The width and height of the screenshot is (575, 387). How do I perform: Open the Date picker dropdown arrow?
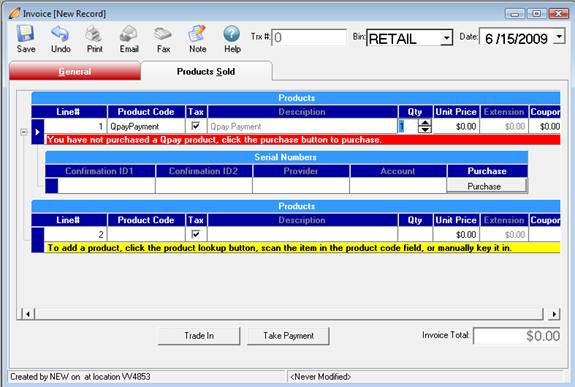(x=559, y=36)
